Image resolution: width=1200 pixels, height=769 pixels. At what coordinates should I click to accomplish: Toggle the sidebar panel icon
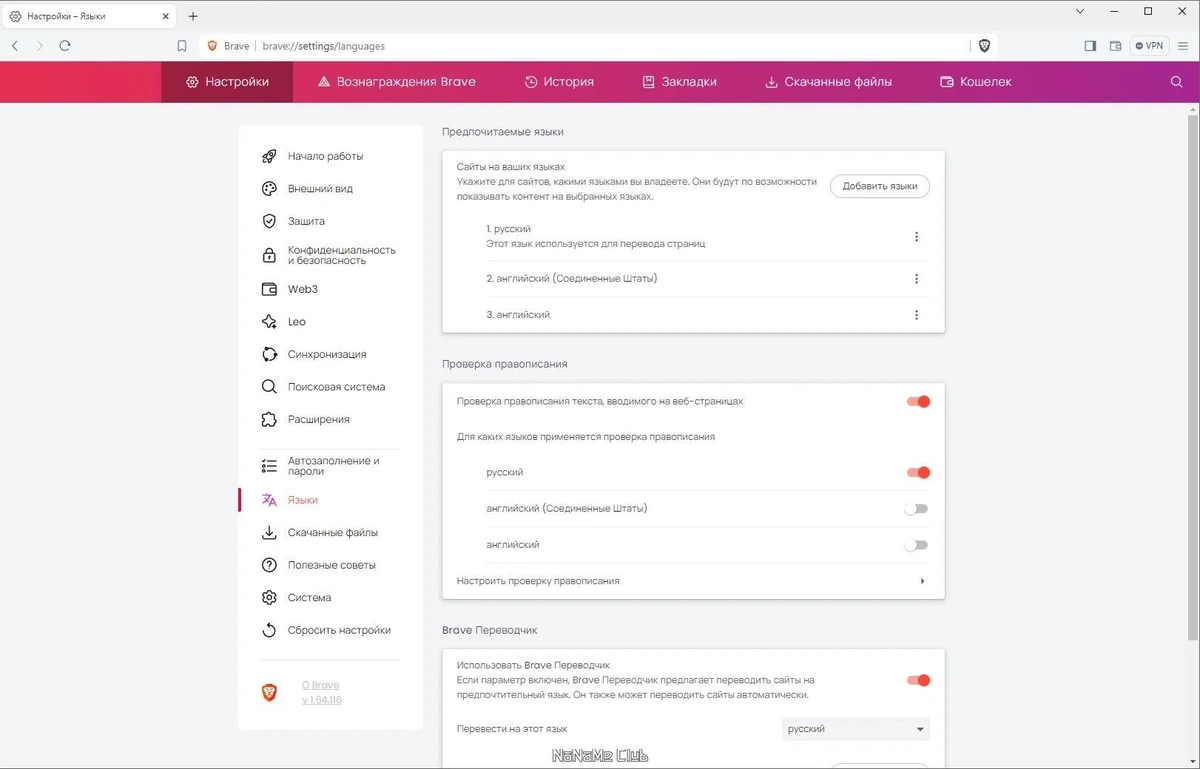click(x=1090, y=46)
